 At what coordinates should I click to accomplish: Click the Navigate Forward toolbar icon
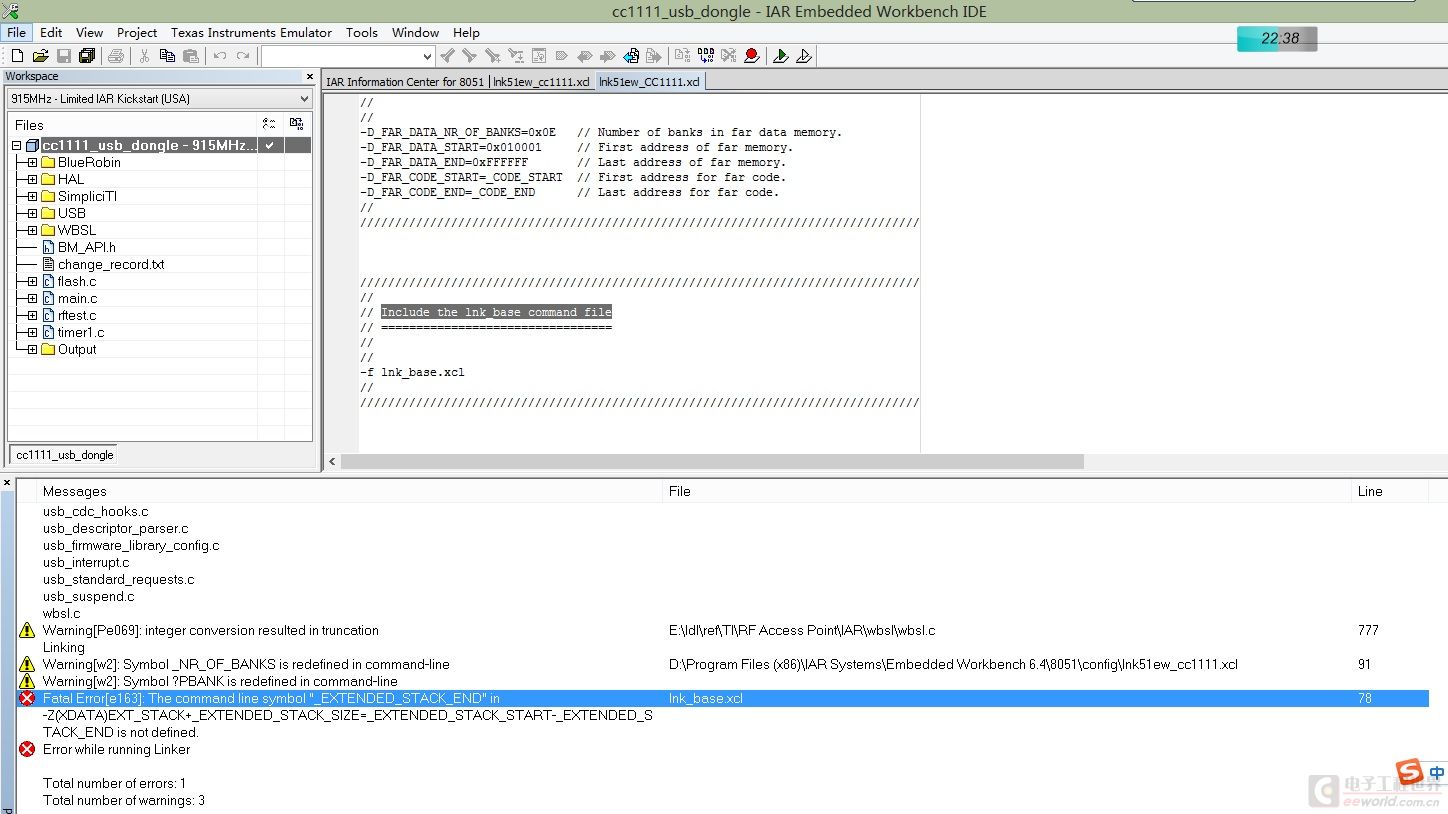click(653, 56)
